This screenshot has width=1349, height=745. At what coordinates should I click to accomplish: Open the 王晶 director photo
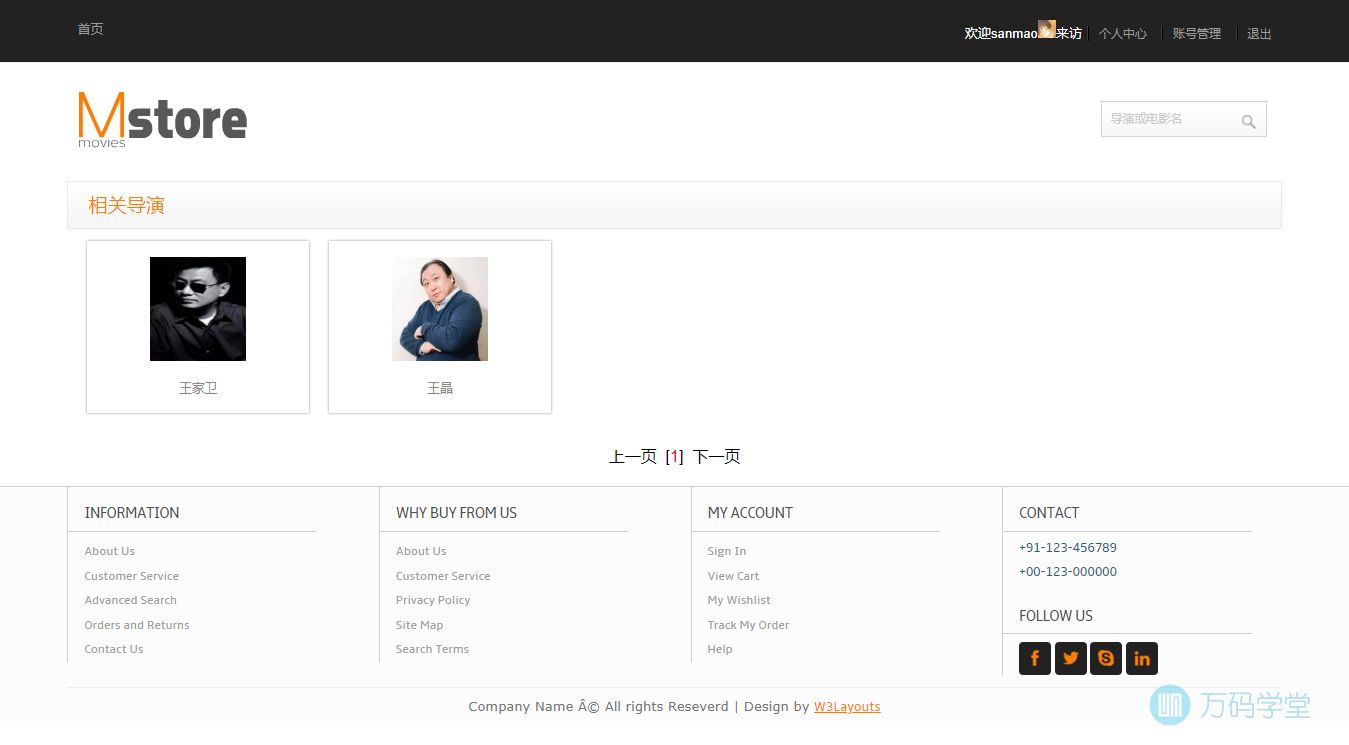pos(440,309)
